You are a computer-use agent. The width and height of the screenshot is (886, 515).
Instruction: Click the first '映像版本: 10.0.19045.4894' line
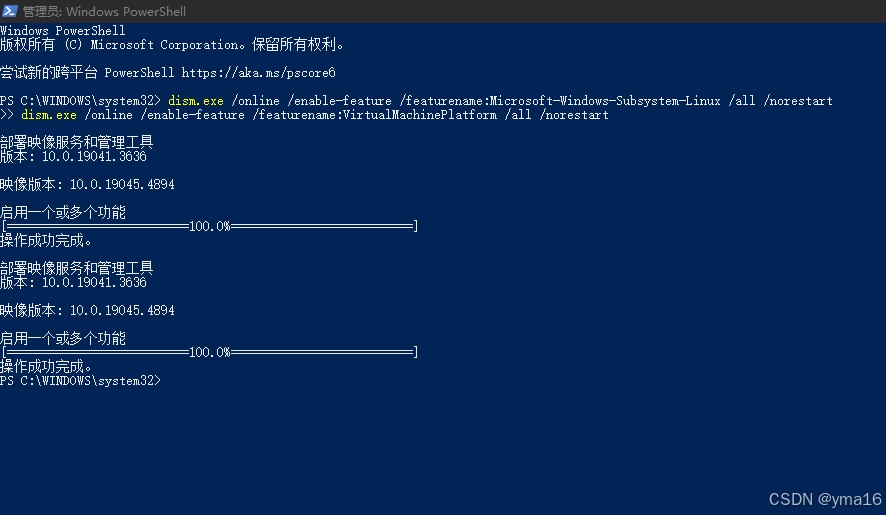coord(87,185)
